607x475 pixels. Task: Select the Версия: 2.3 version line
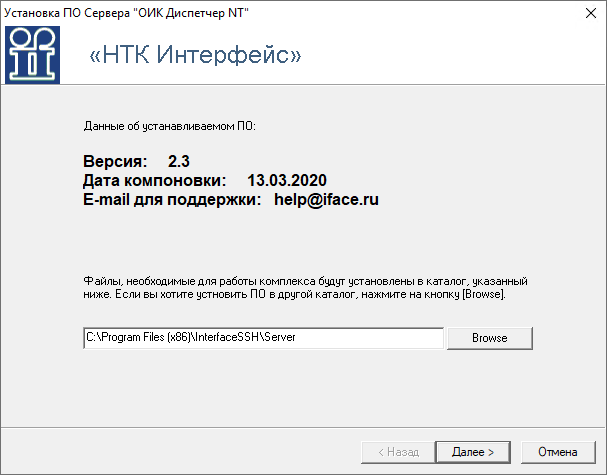click(x=136, y=161)
